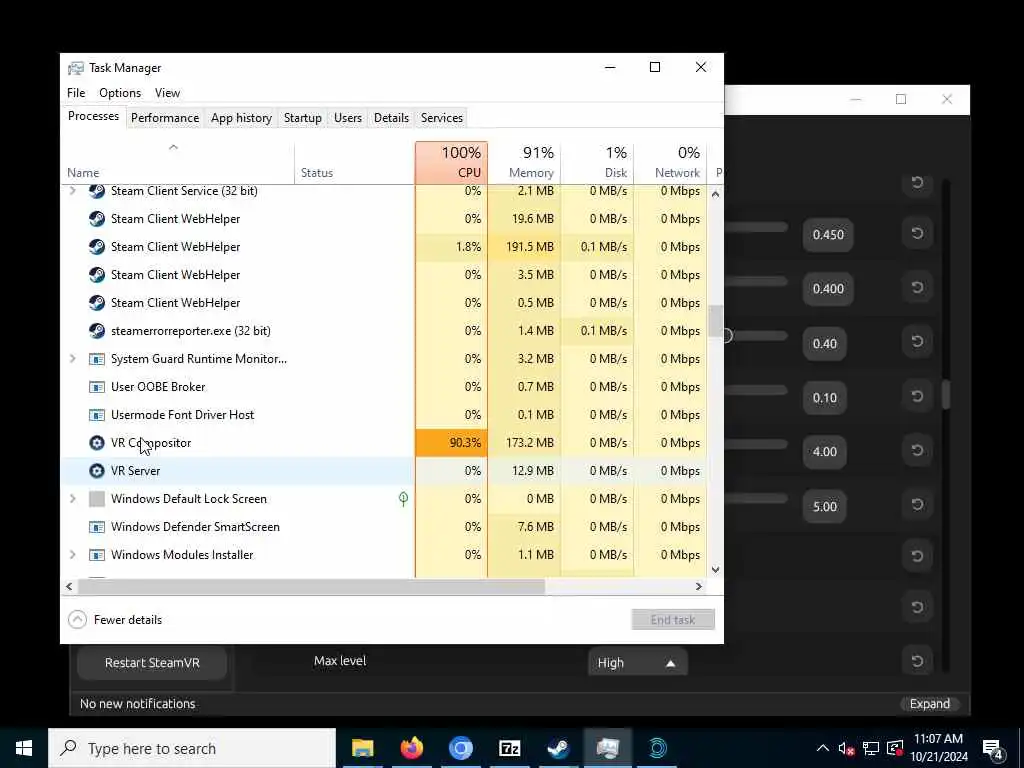
Task: Reset the 0.10 setting value
Action: point(917,397)
